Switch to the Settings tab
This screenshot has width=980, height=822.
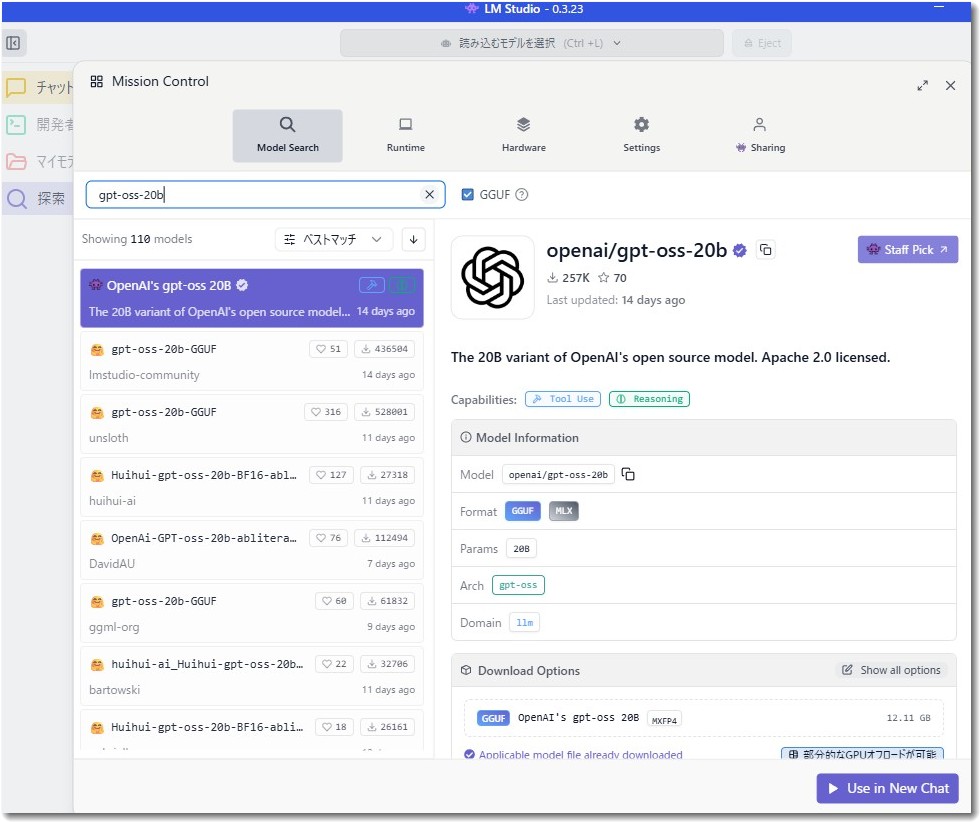point(642,136)
